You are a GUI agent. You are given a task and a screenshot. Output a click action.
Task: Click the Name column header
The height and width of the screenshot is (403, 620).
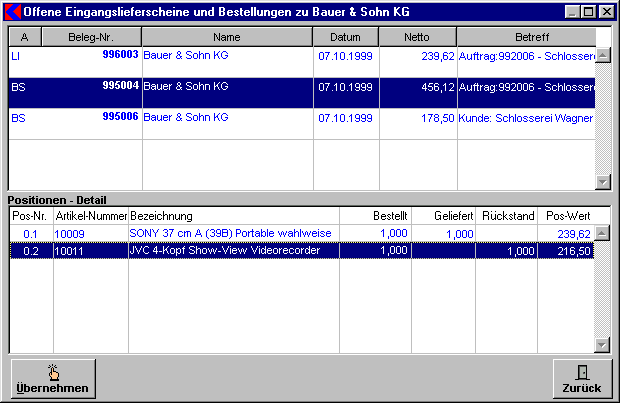click(x=227, y=36)
